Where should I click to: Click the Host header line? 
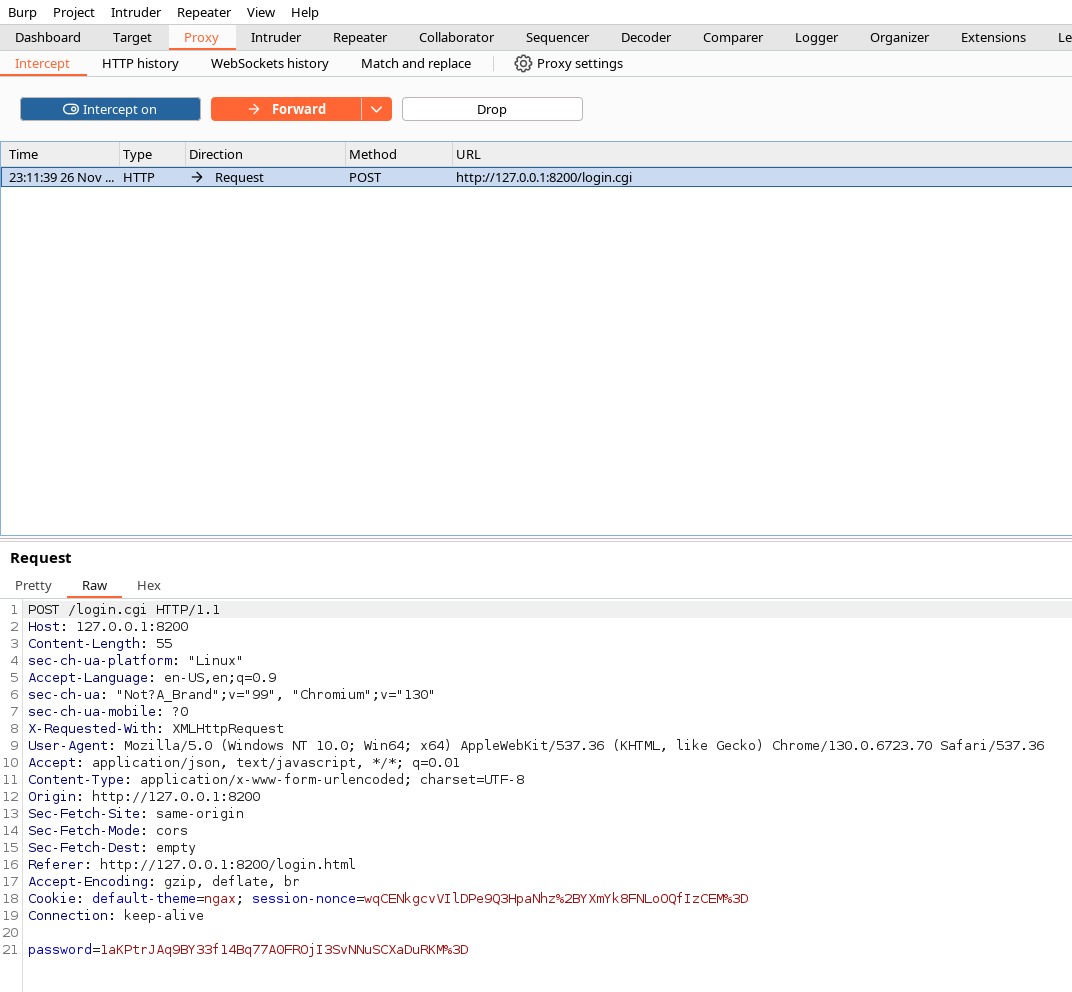108,626
